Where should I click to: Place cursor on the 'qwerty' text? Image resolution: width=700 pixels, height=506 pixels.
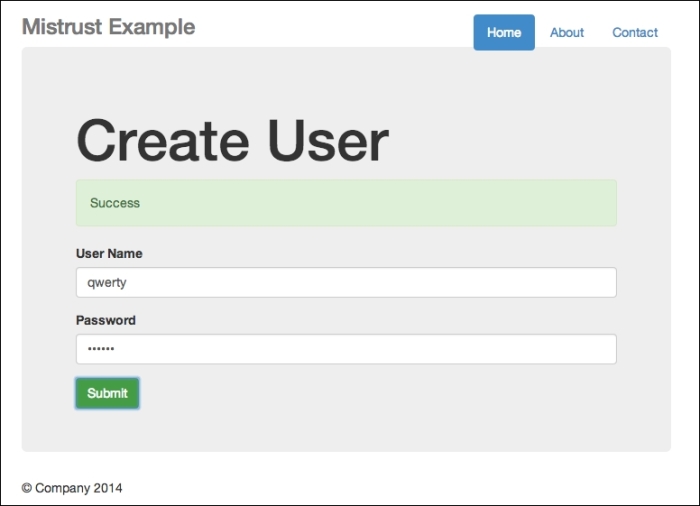(107, 283)
